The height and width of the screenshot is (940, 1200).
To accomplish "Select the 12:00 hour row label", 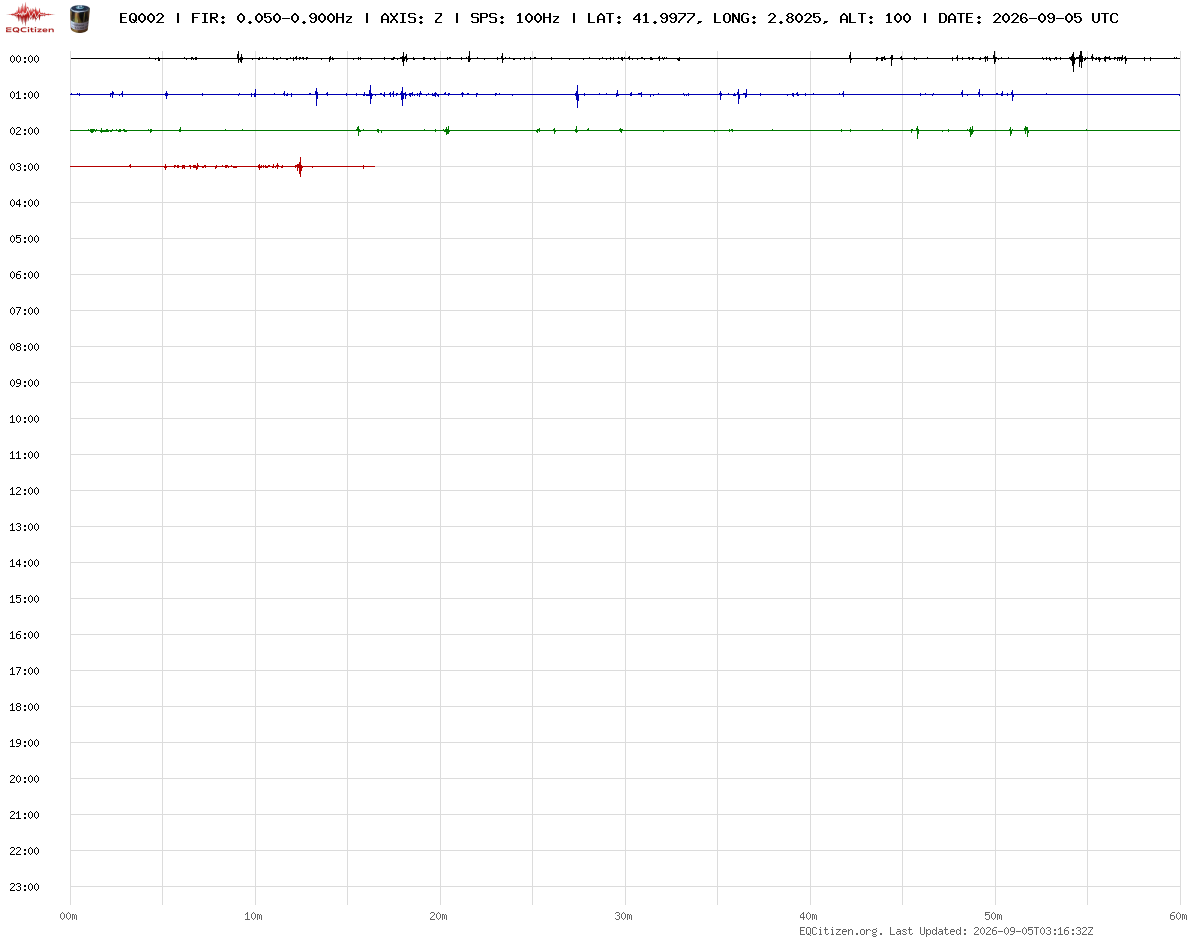I will tap(23, 491).
